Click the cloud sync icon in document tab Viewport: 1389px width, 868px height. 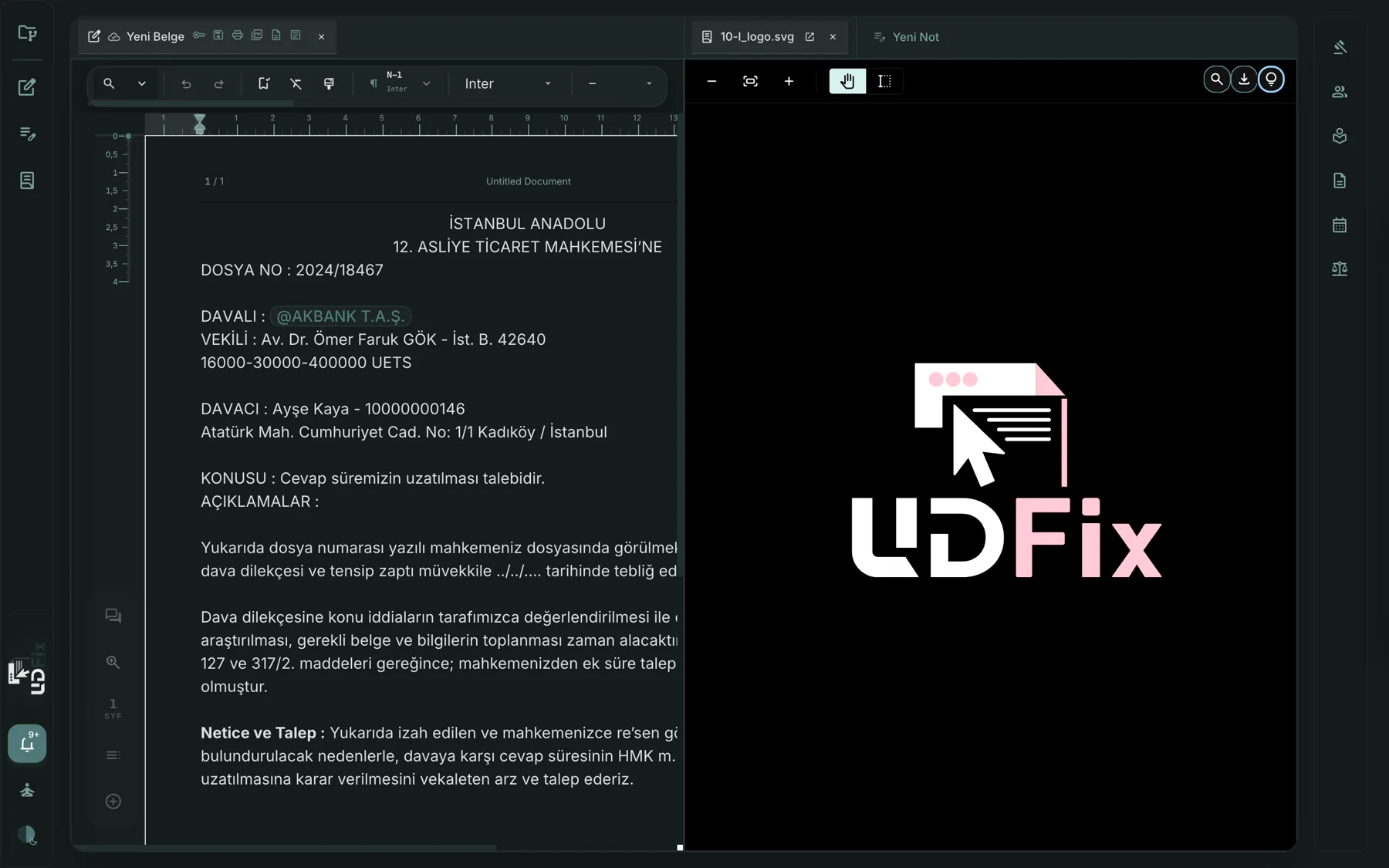(x=114, y=36)
